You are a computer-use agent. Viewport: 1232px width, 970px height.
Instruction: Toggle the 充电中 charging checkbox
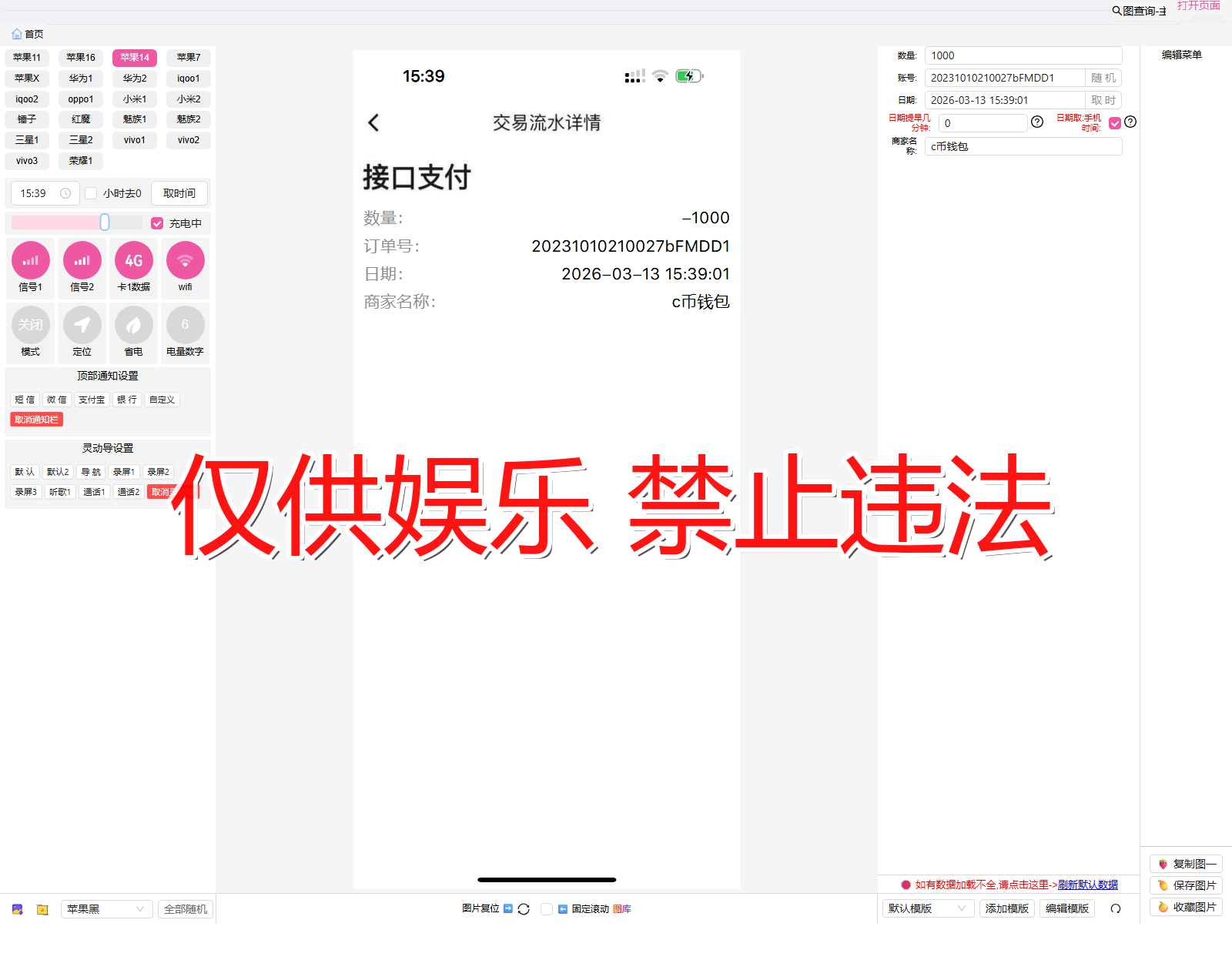[x=157, y=222]
